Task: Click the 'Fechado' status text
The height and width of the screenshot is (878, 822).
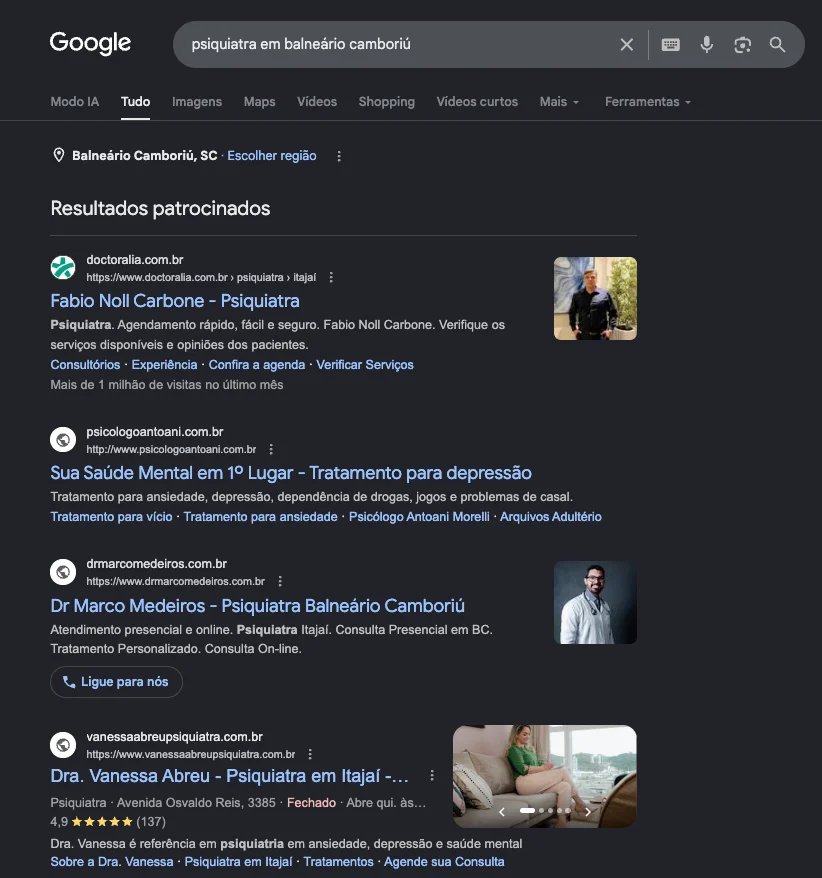Action: (311, 803)
